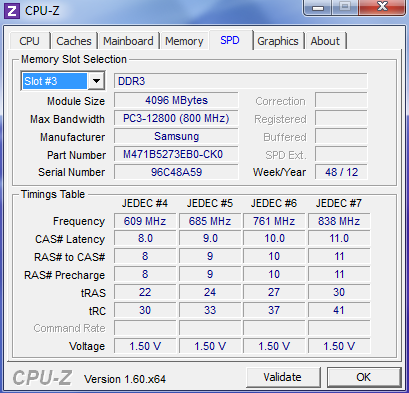Click the CAS# Latency value 10.0
Viewport: 409px width, 393px height.
(x=274, y=238)
